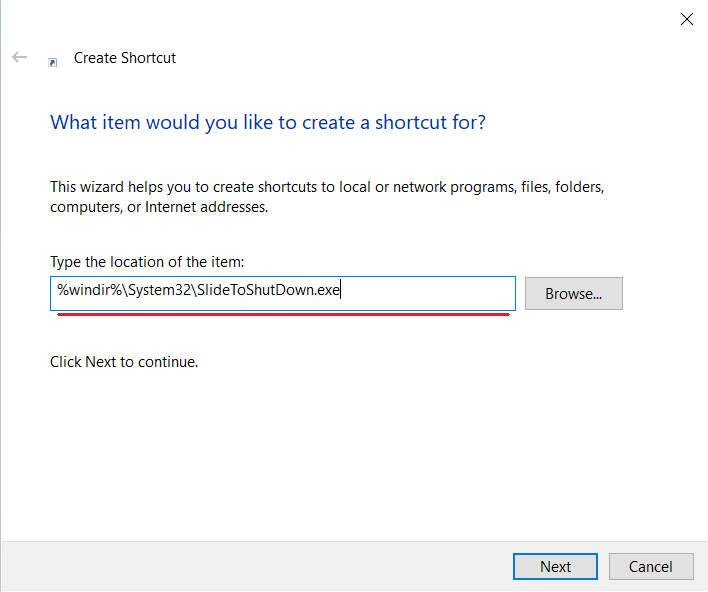
Task: Click the empty gray footer bar area
Action: [x=250, y=566]
